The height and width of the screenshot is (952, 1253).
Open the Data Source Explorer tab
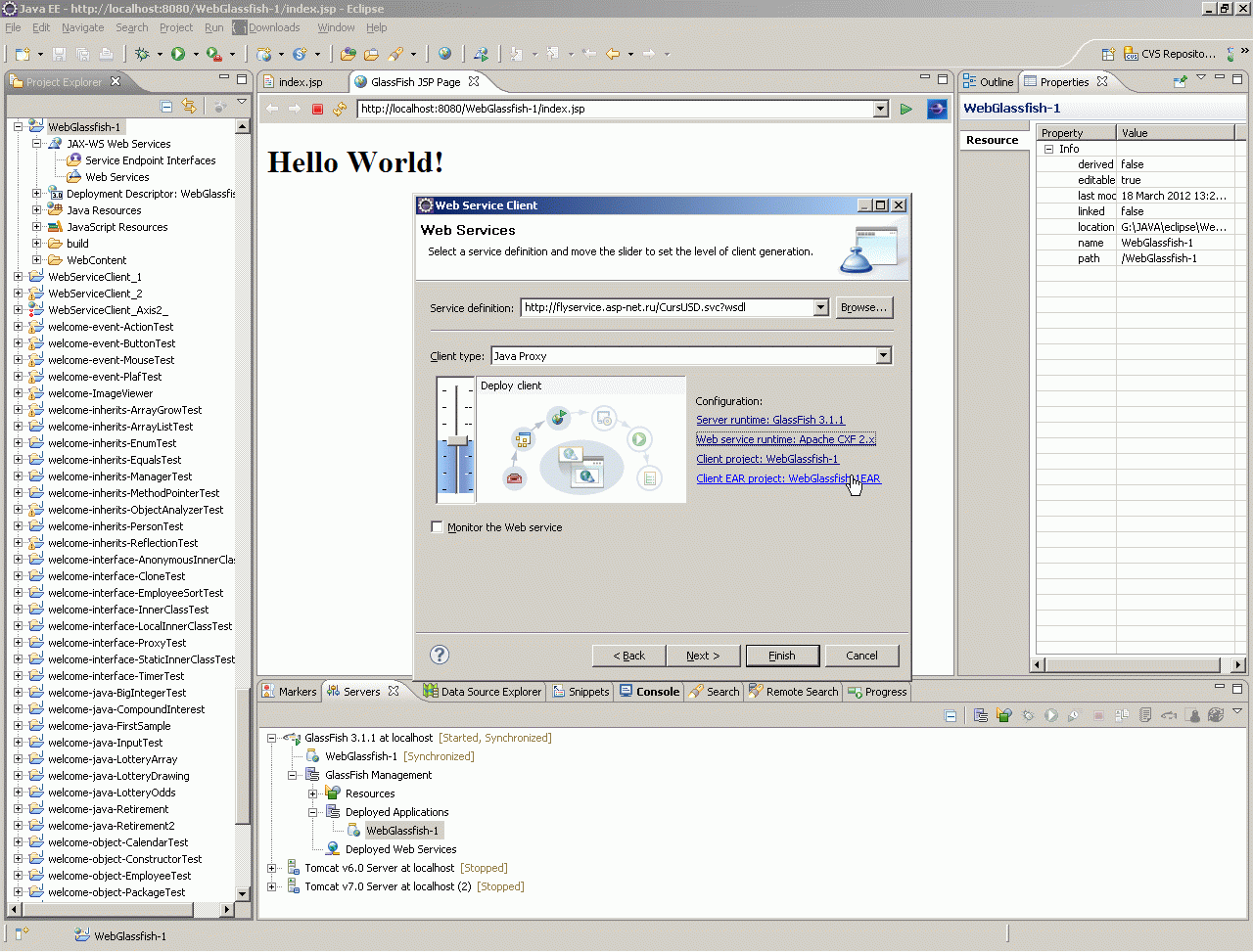point(483,692)
